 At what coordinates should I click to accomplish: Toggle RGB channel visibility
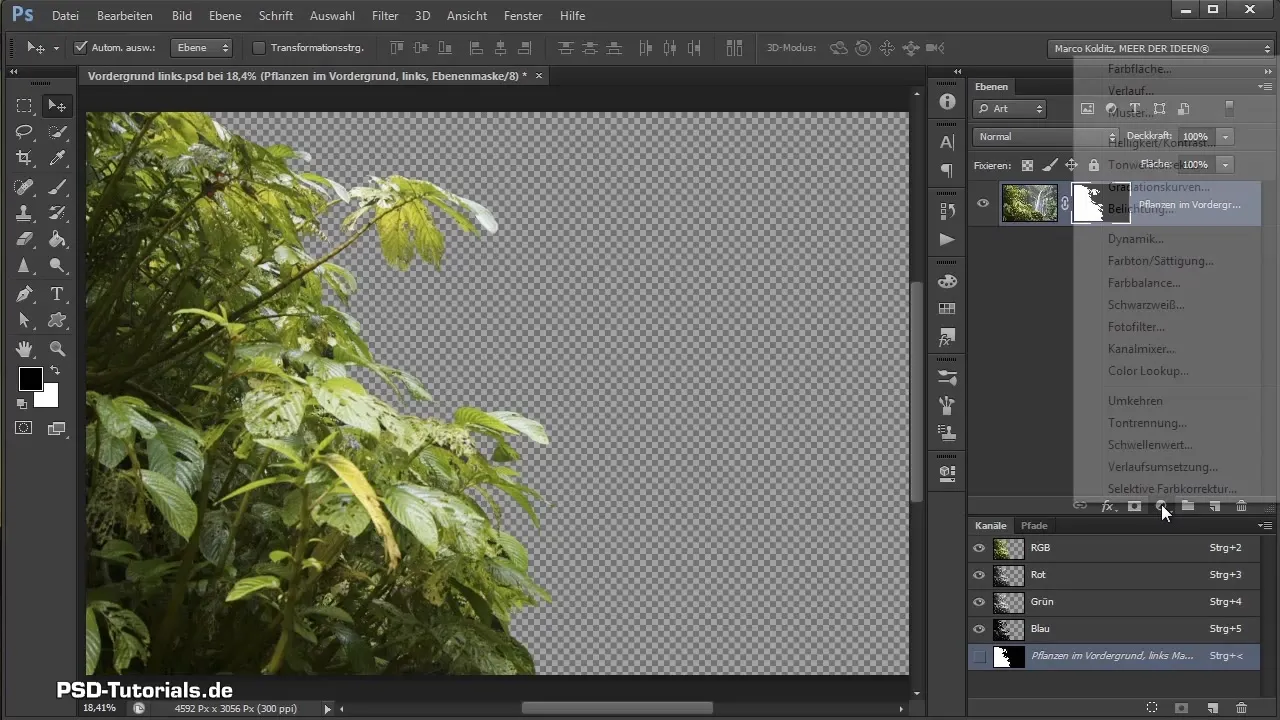pos(979,548)
